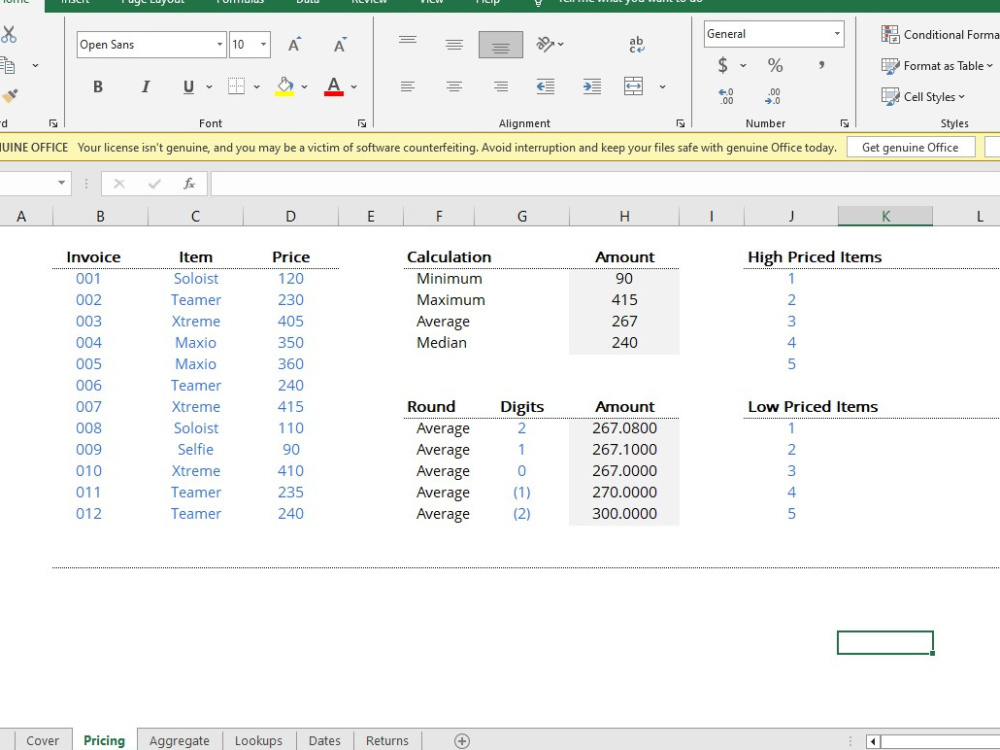Apply borders with the Borders icon
1000x750 pixels.
pos(236,86)
